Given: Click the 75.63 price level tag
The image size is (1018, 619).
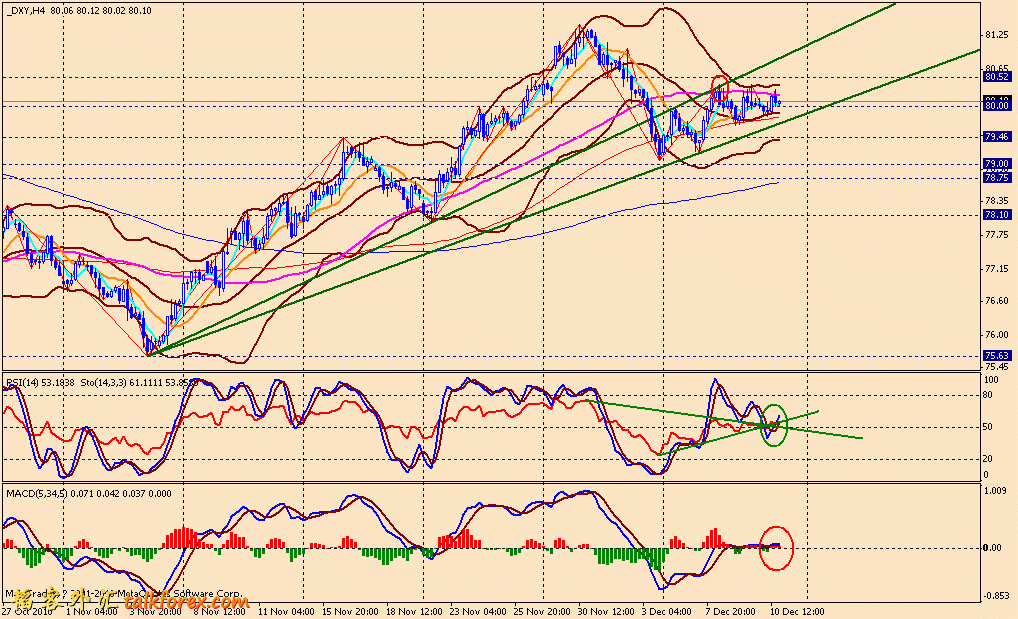Looking at the screenshot, I should [x=996, y=355].
